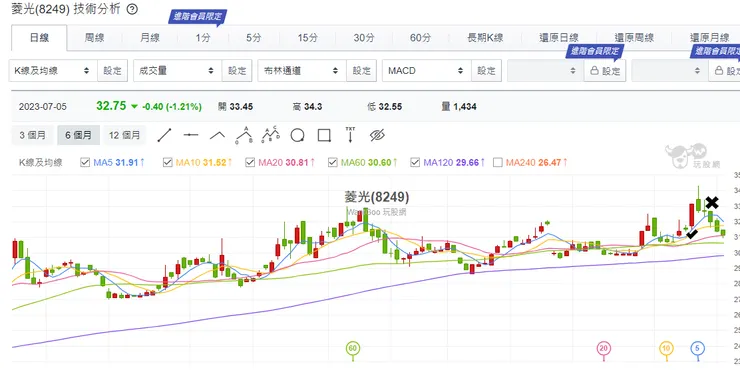Click the closing price 32.75
Image resolution: width=740 pixels, height=370 pixels.
(111, 106)
